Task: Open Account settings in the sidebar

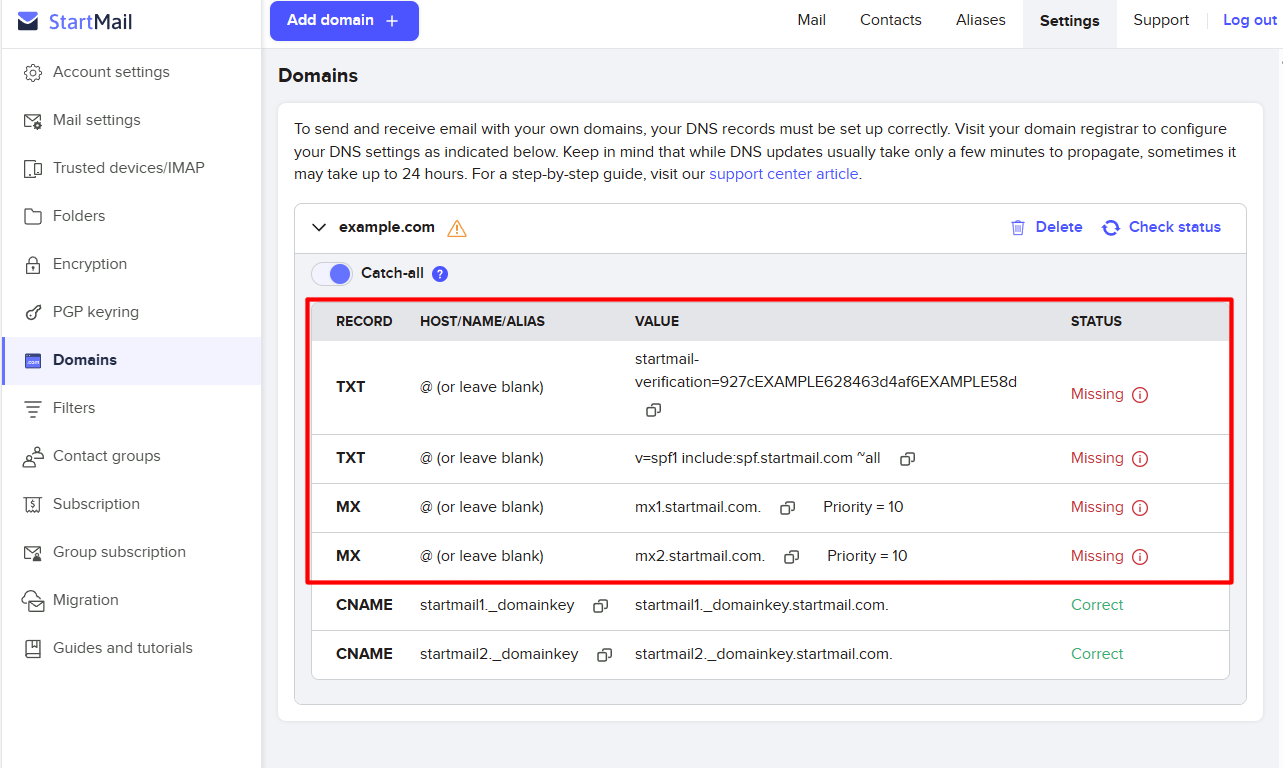Action: click(x=131, y=72)
